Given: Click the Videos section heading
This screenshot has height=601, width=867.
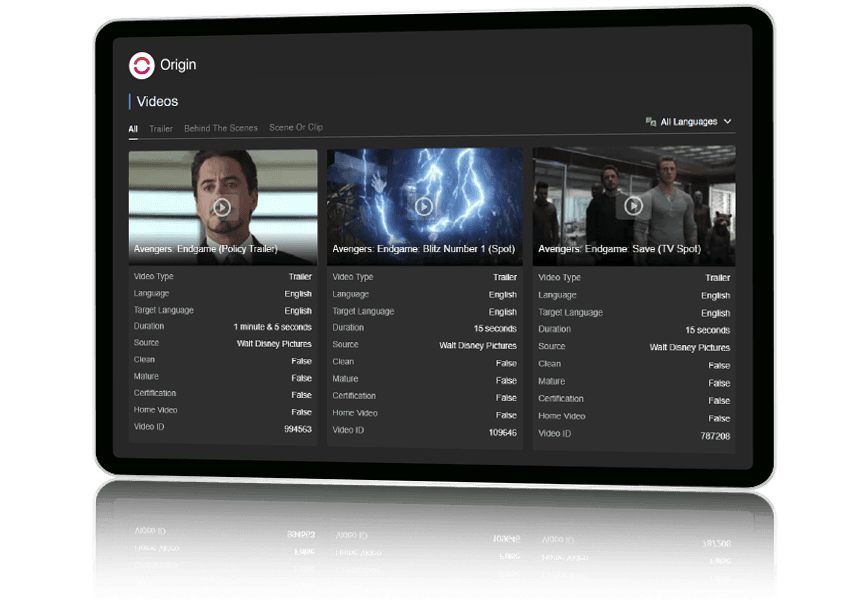Looking at the screenshot, I should pos(157,101).
